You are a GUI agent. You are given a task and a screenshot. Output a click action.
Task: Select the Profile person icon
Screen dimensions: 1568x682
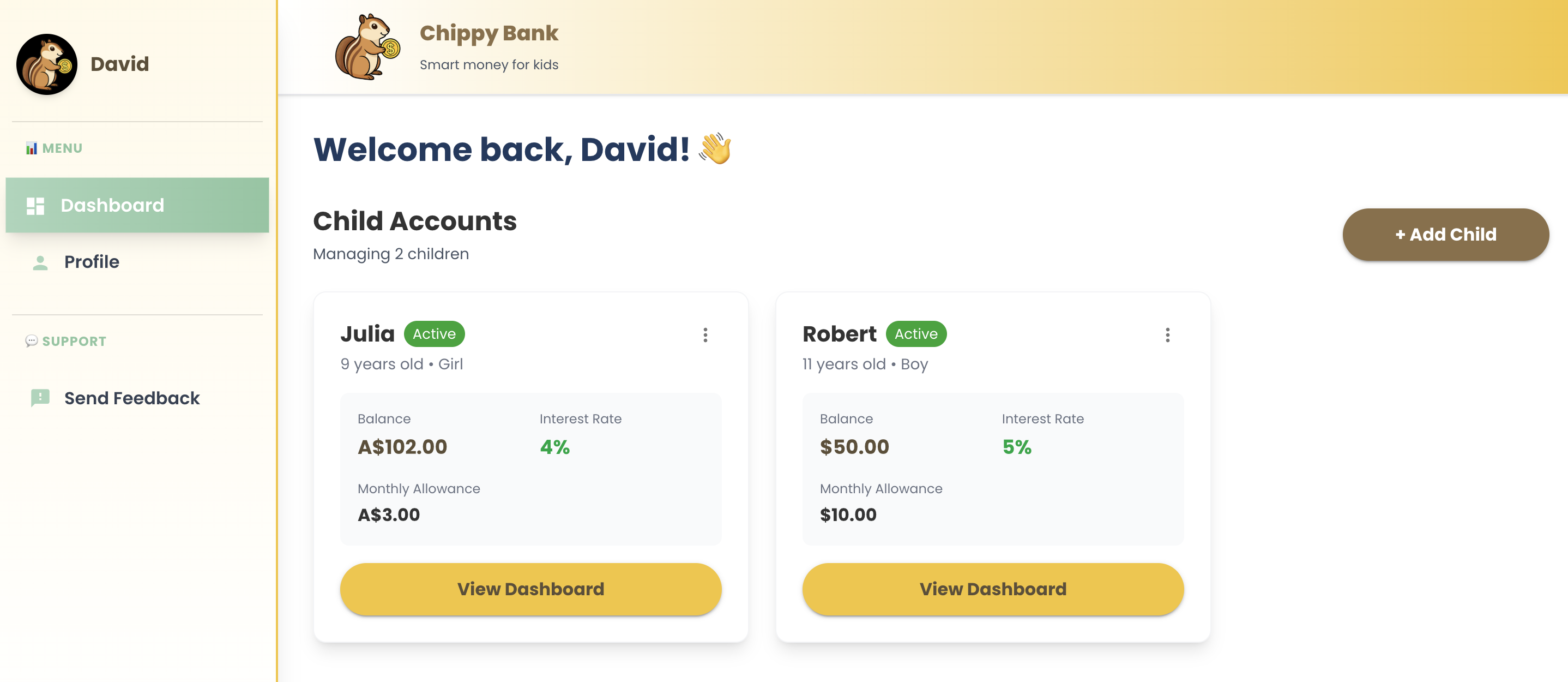coord(40,262)
